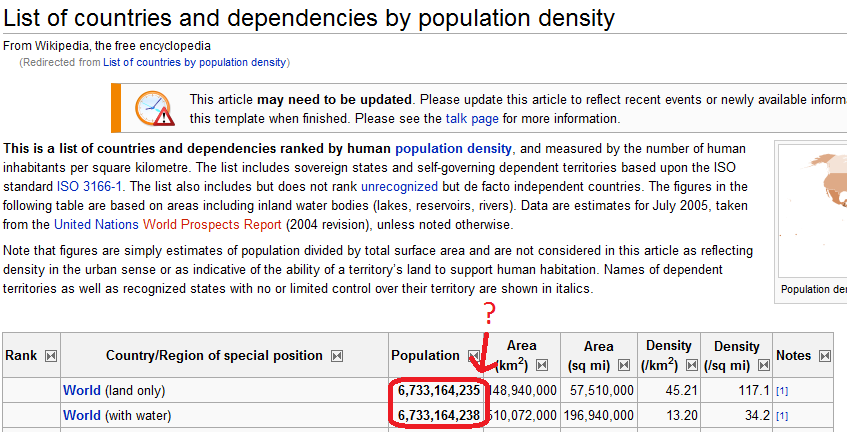The width and height of the screenshot is (847, 432).
Task: Sort by Area (sq mi) column icon
Action: pyautogui.click(x=631, y=365)
